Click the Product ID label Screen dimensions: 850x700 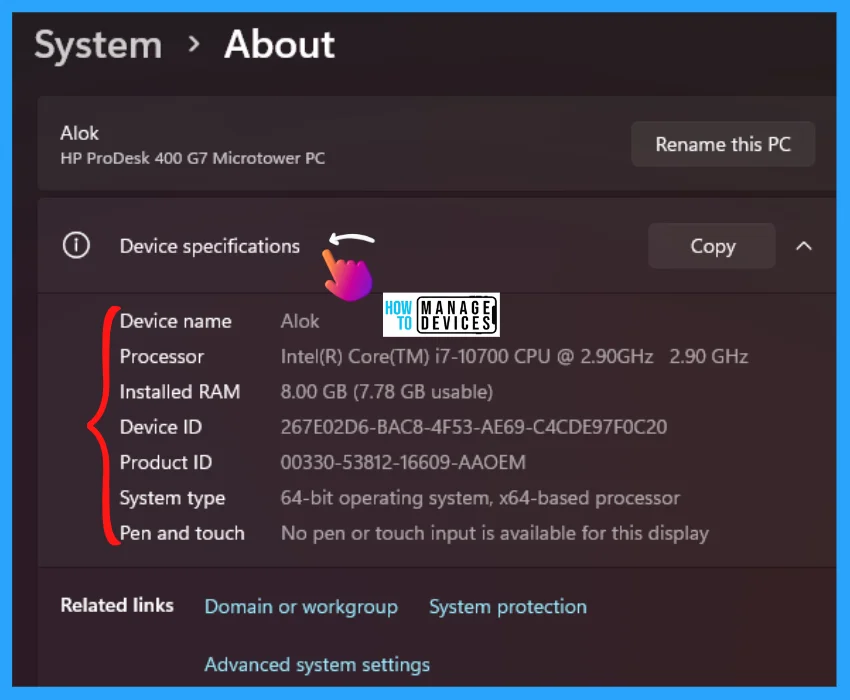[x=166, y=462]
